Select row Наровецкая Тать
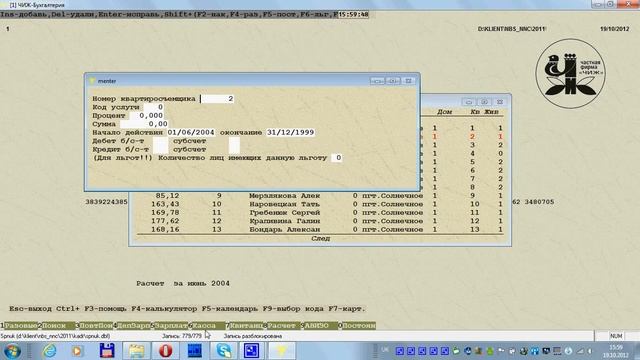640x360 pixels. tap(320, 204)
